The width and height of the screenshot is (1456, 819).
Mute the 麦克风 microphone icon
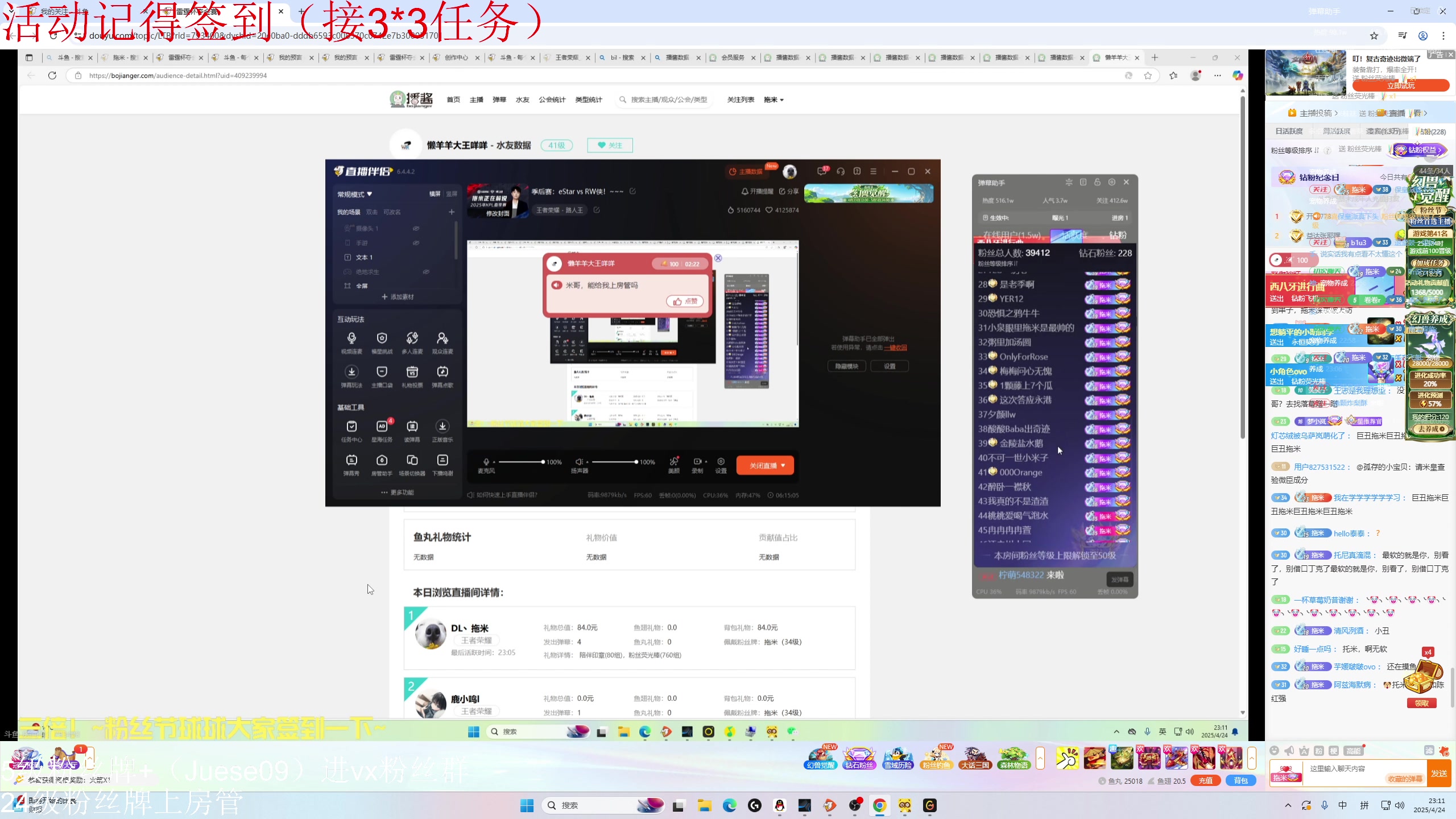tap(486, 461)
